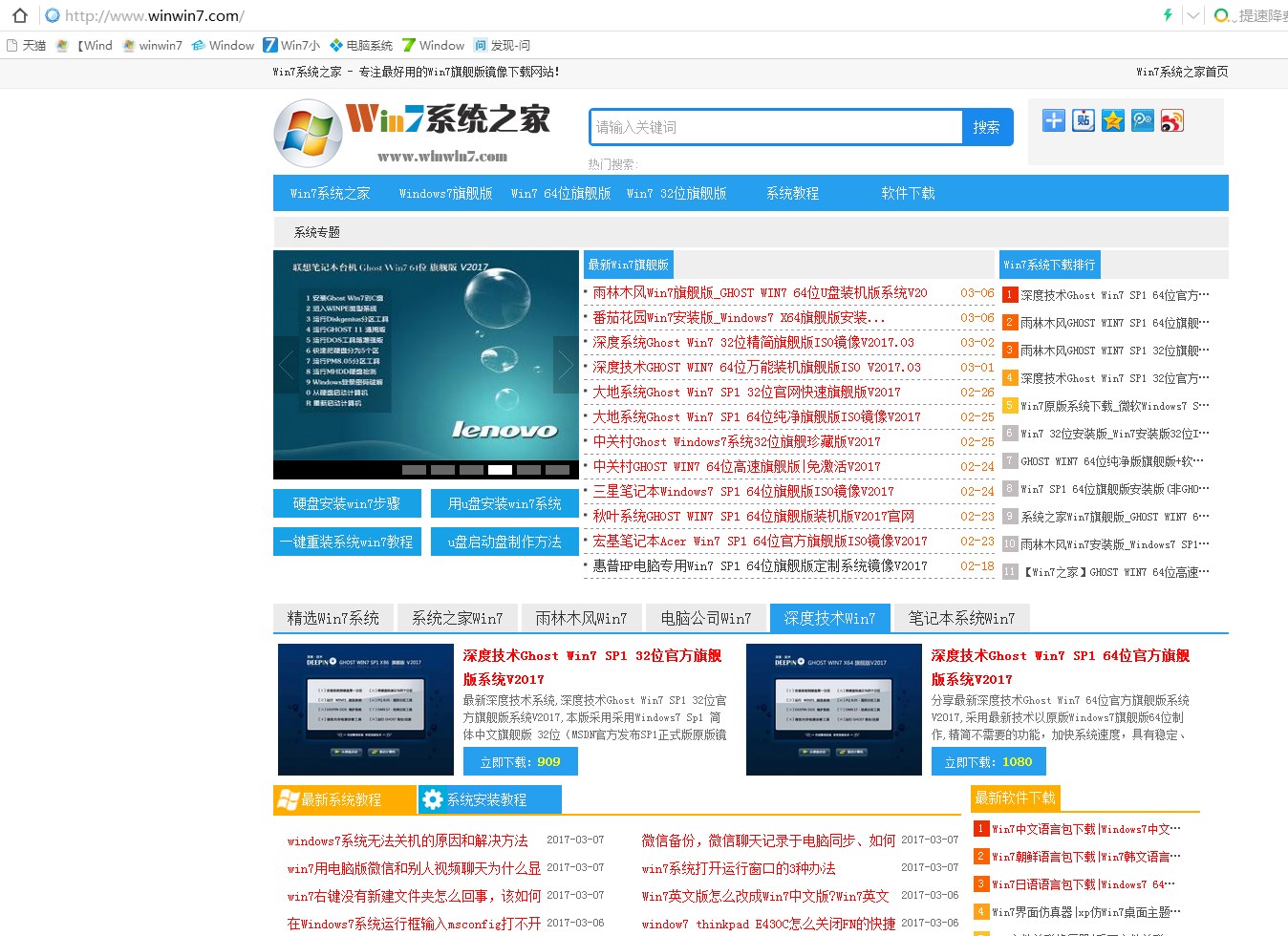The width and height of the screenshot is (1288, 936).
Task: Select the last carousel slide indicator
Action: click(x=557, y=470)
